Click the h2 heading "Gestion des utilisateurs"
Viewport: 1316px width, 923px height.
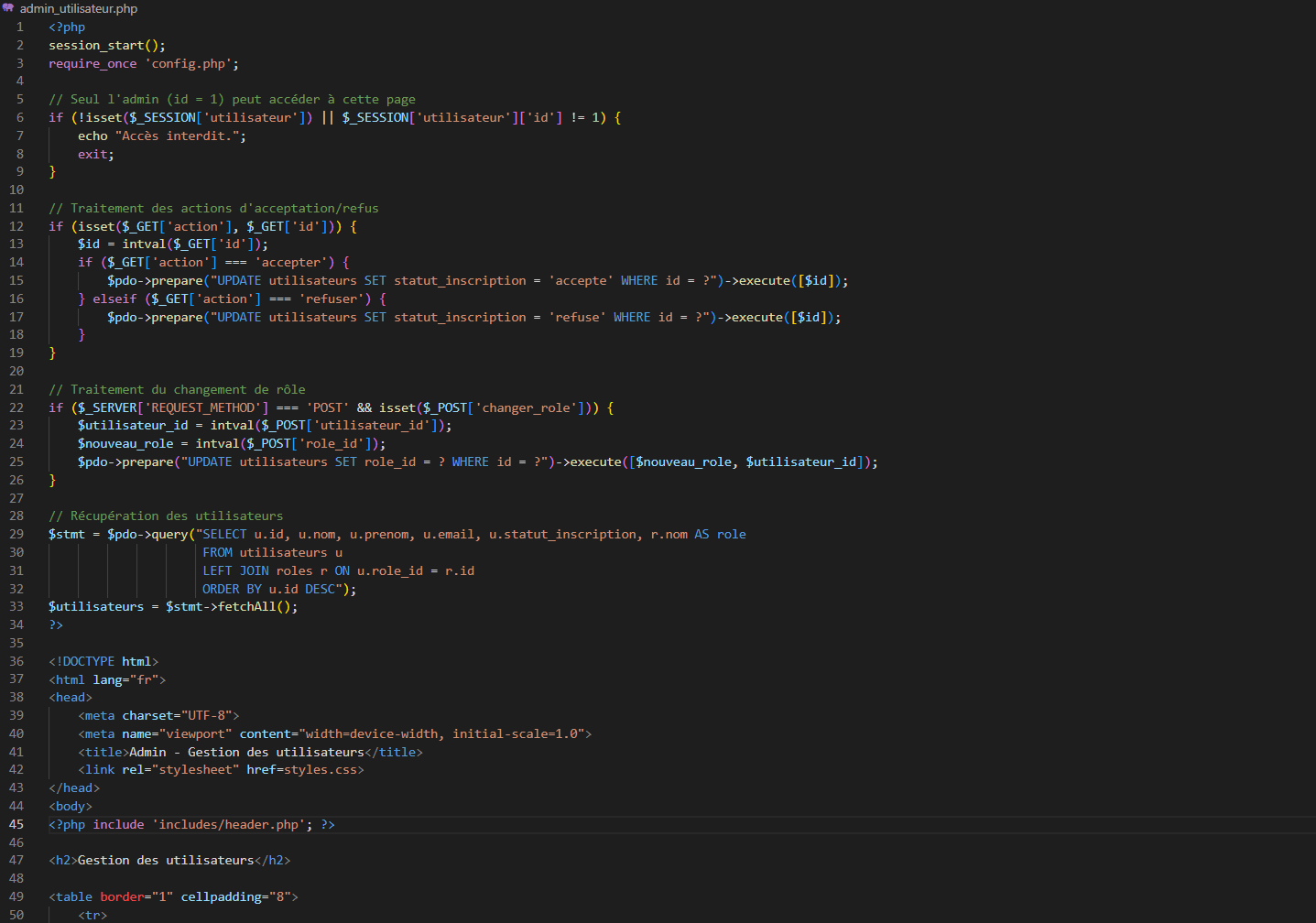click(x=166, y=861)
